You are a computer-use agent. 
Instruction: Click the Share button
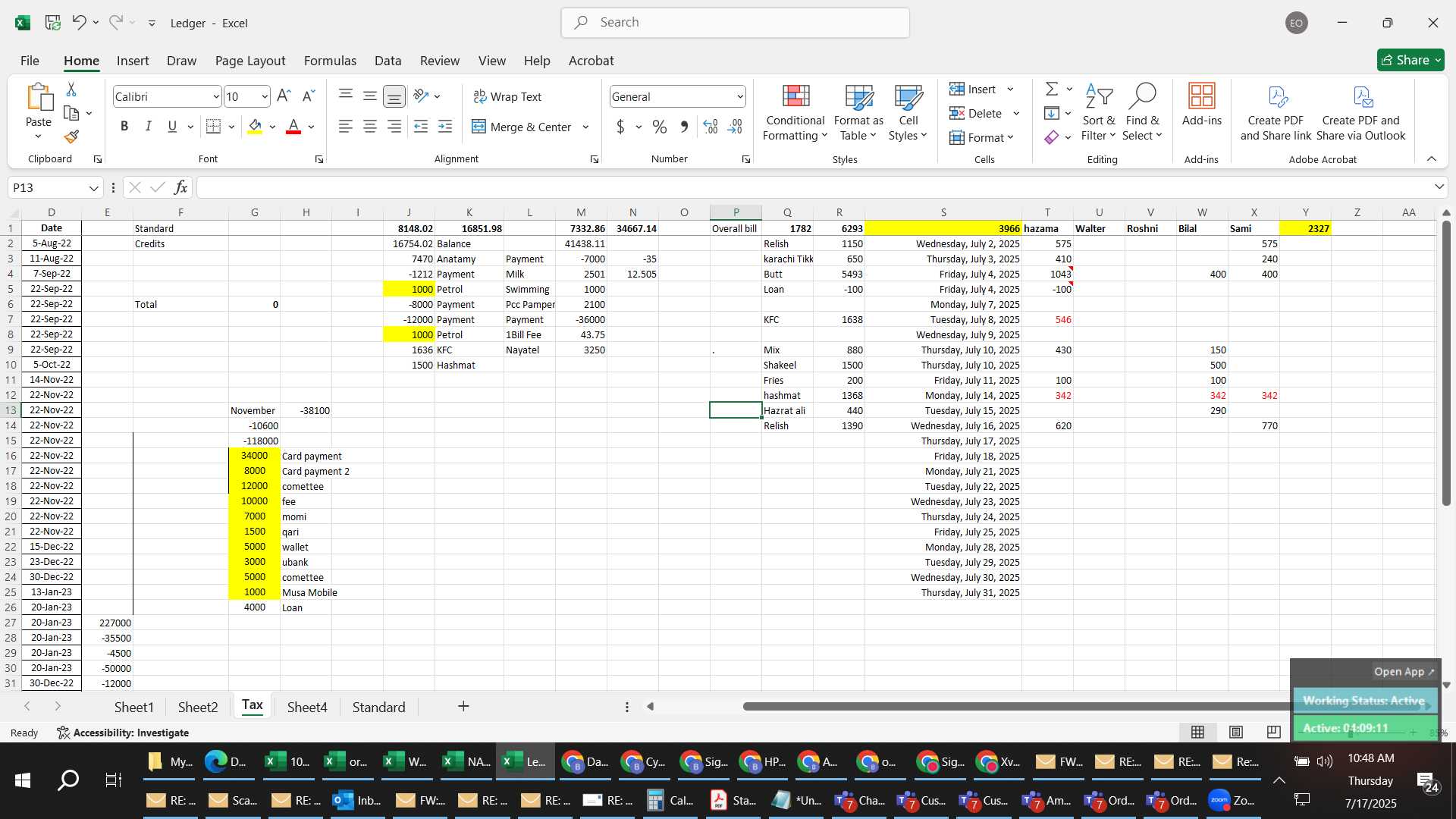(x=1410, y=60)
